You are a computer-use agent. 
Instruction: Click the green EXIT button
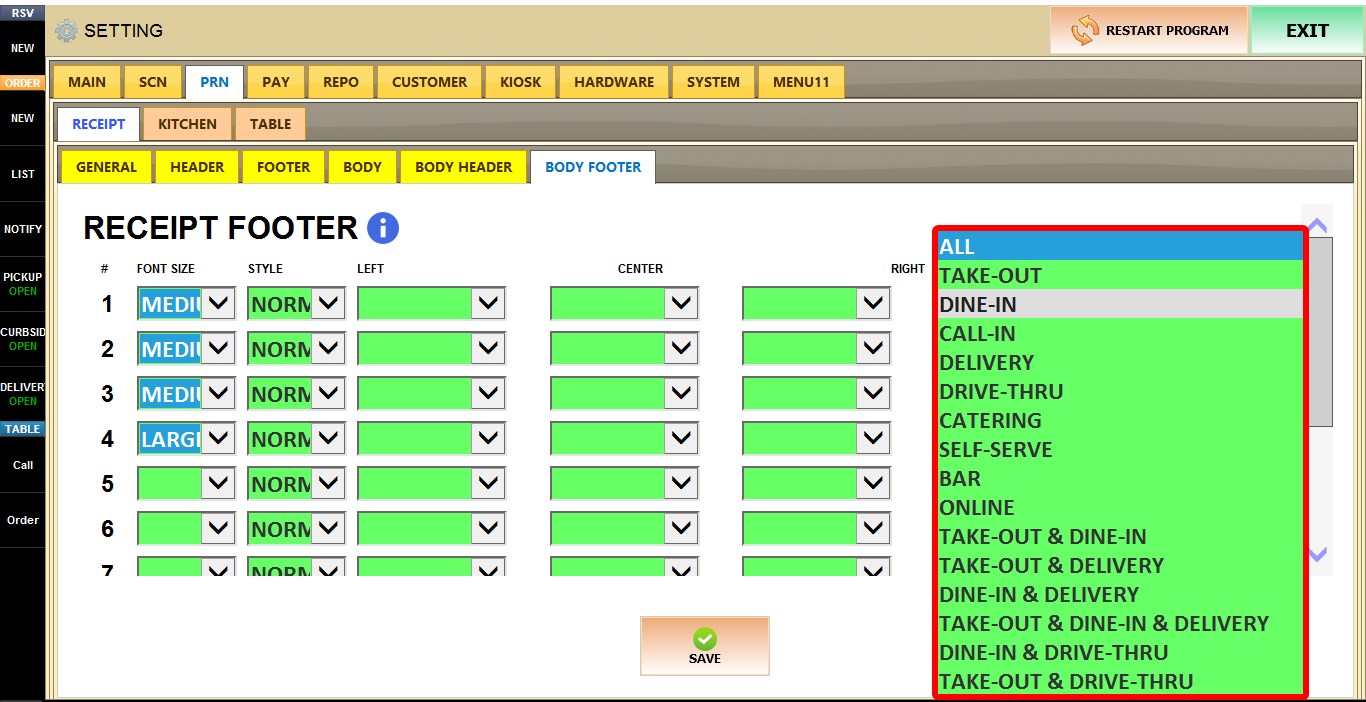1307,30
